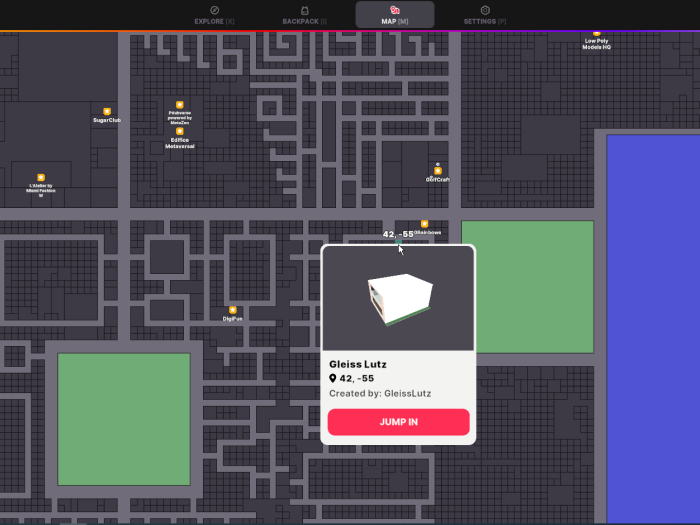Click the Gleiss Lutz title in popup

358,364
